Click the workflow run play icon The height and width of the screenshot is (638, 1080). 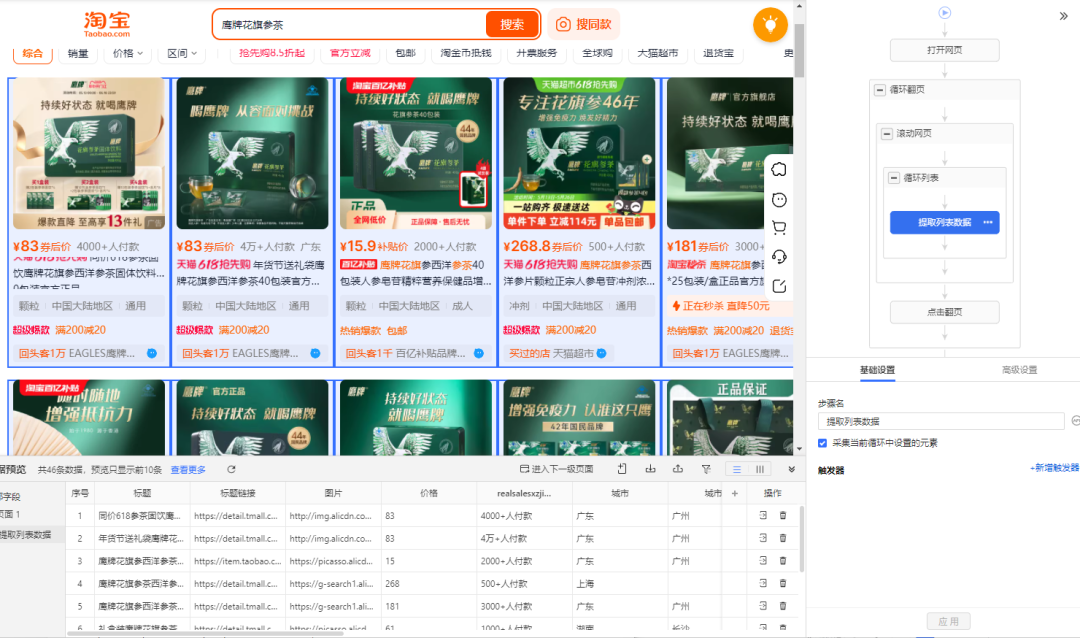[944, 13]
